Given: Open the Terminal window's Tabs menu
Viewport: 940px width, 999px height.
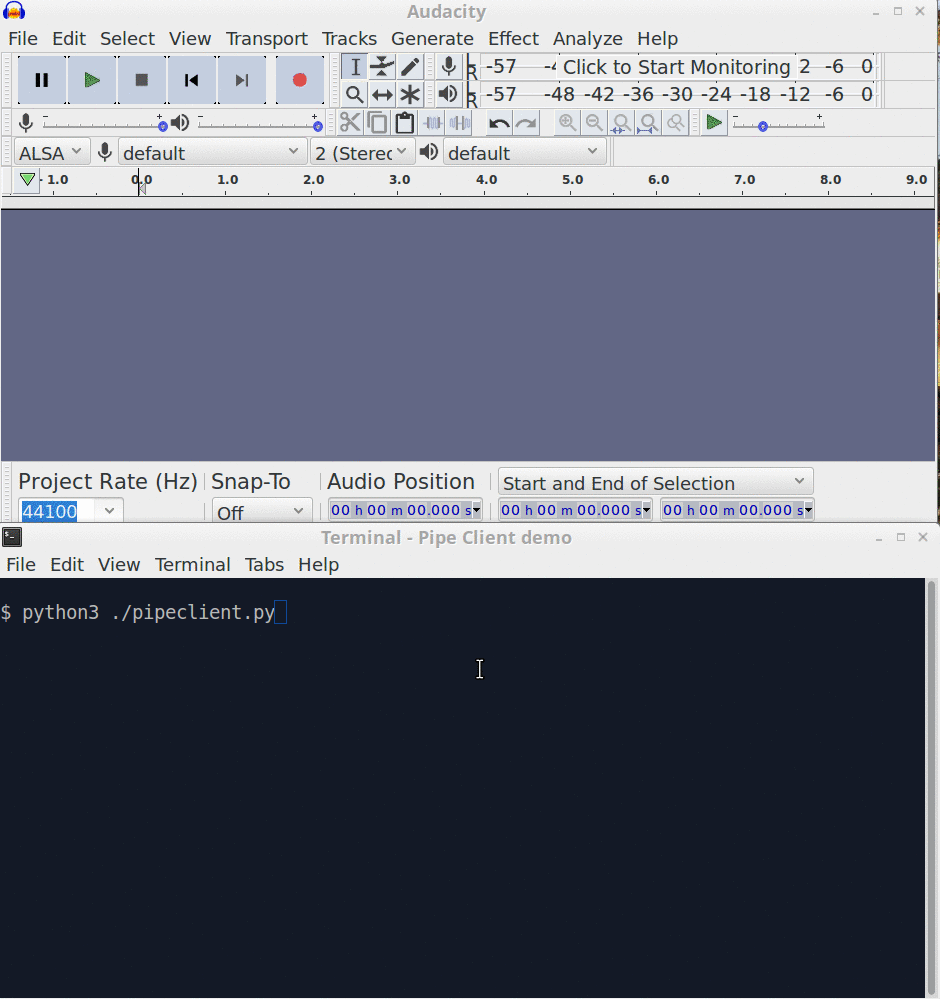Looking at the screenshot, I should (264, 565).
